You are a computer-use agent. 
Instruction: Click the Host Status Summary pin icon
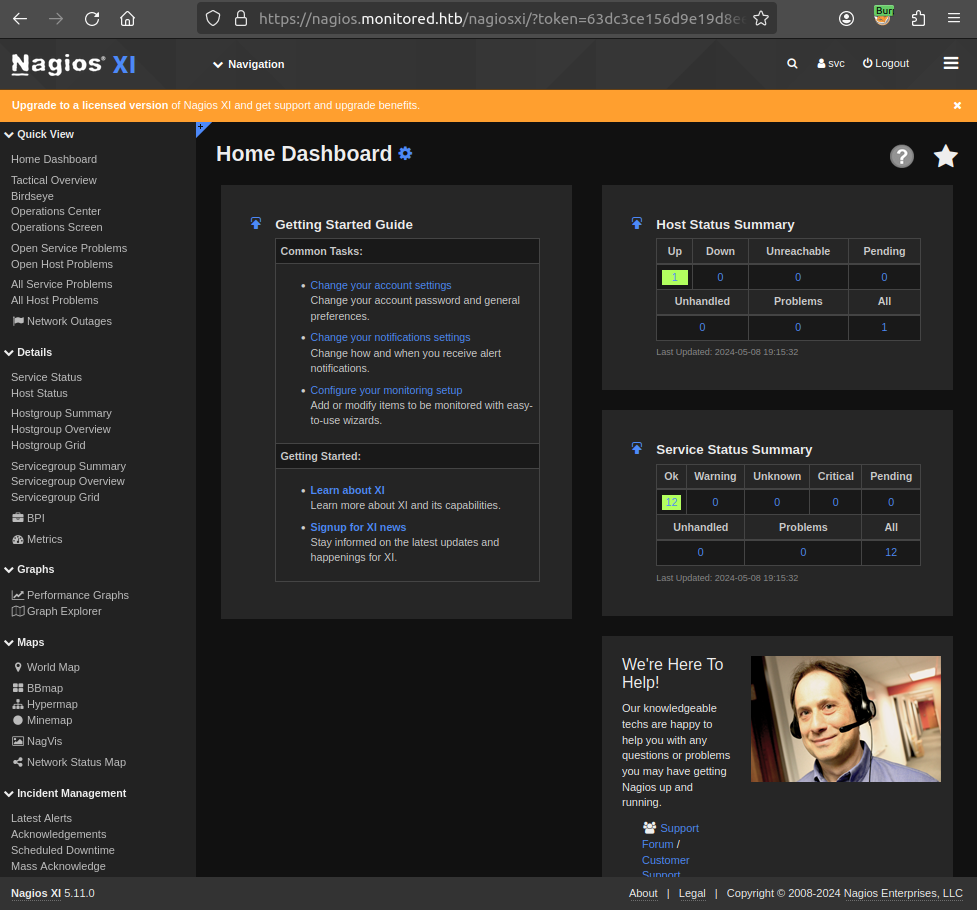click(x=637, y=224)
